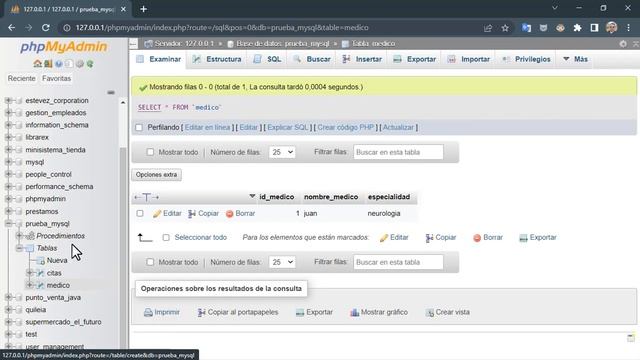Click Exportar in query results operations
The image size is (640, 360).
314,312
